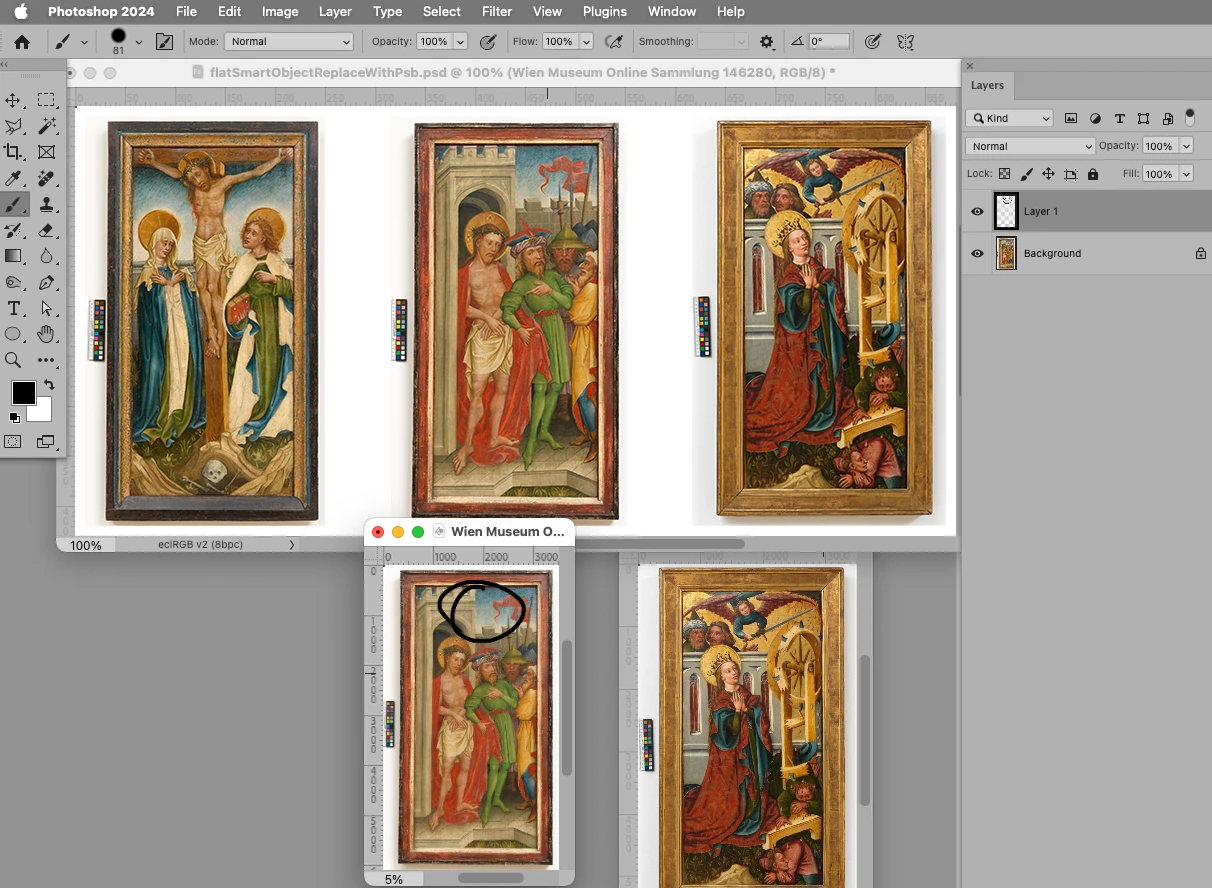Open the layer blend mode Normal dropdown
This screenshot has width=1212, height=888.
tap(1030, 146)
